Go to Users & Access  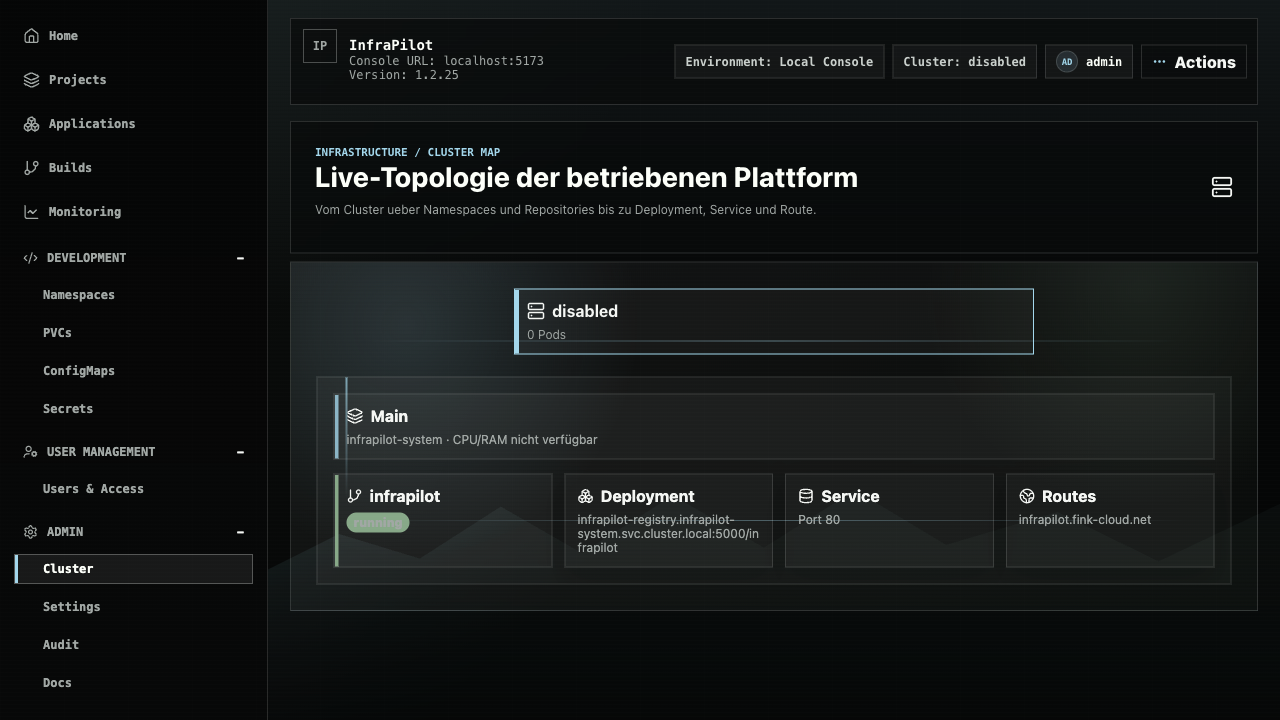pyautogui.click(x=134, y=489)
